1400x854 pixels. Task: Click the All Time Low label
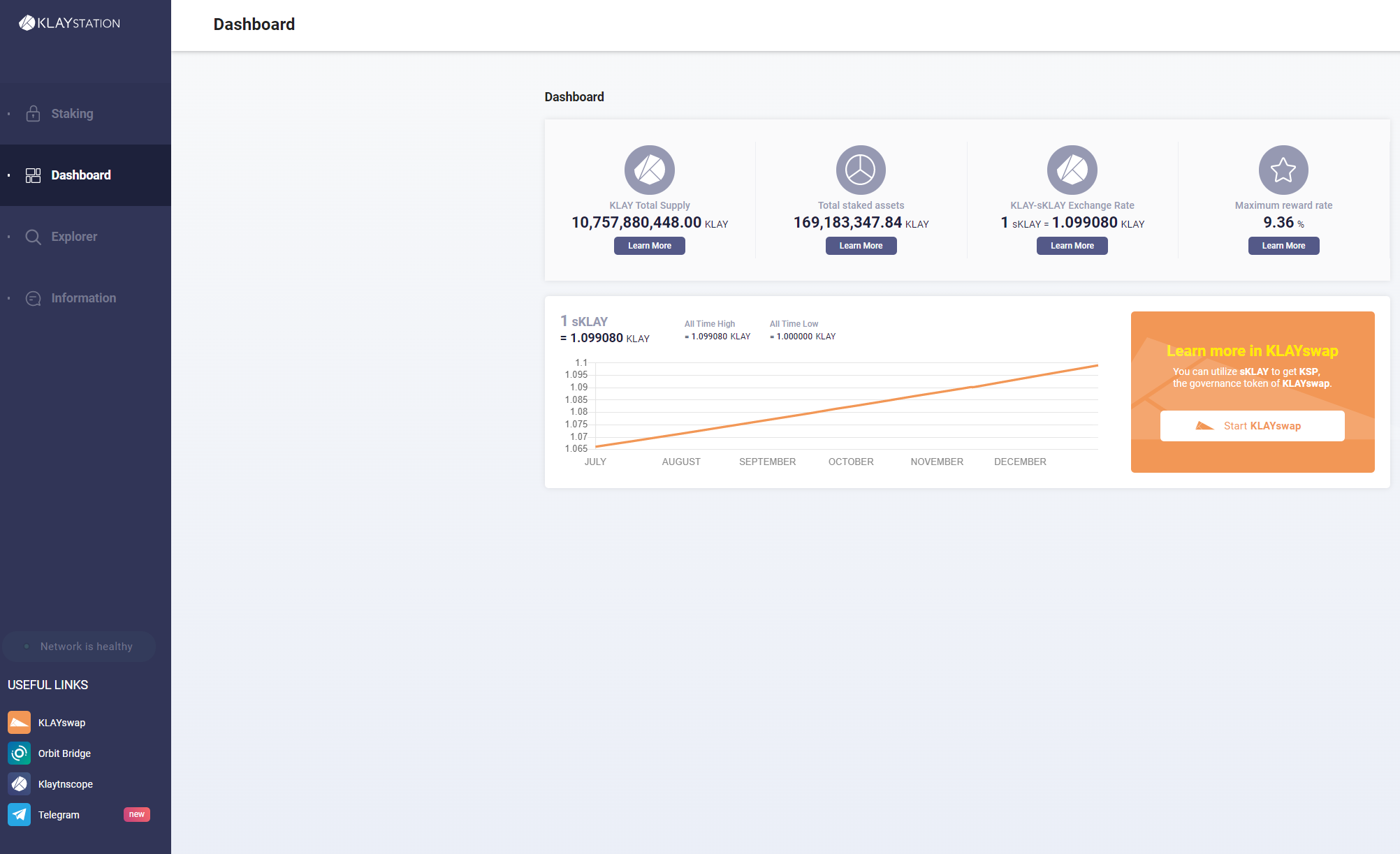click(x=794, y=324)
